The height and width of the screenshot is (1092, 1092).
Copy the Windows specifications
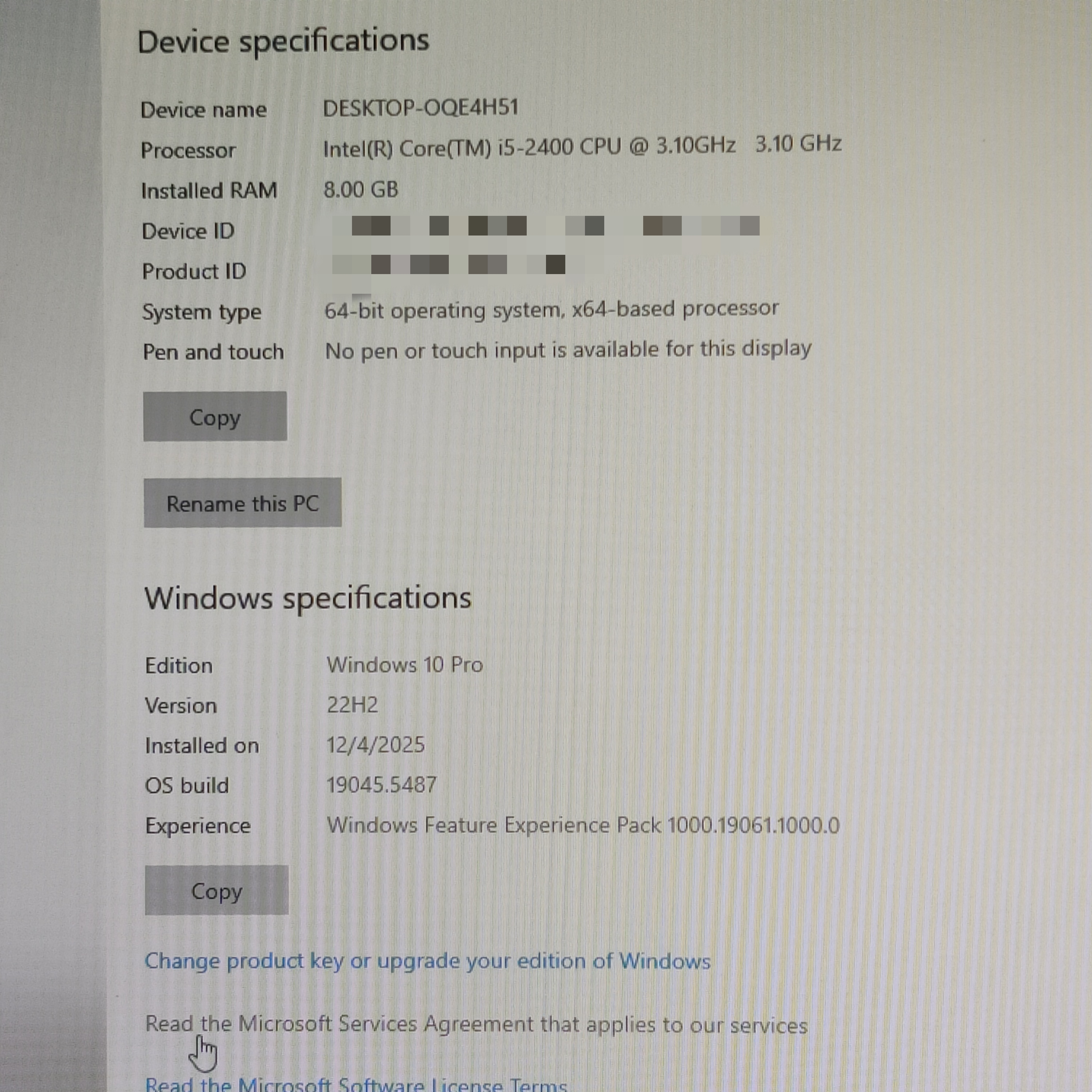coord(217,890)
